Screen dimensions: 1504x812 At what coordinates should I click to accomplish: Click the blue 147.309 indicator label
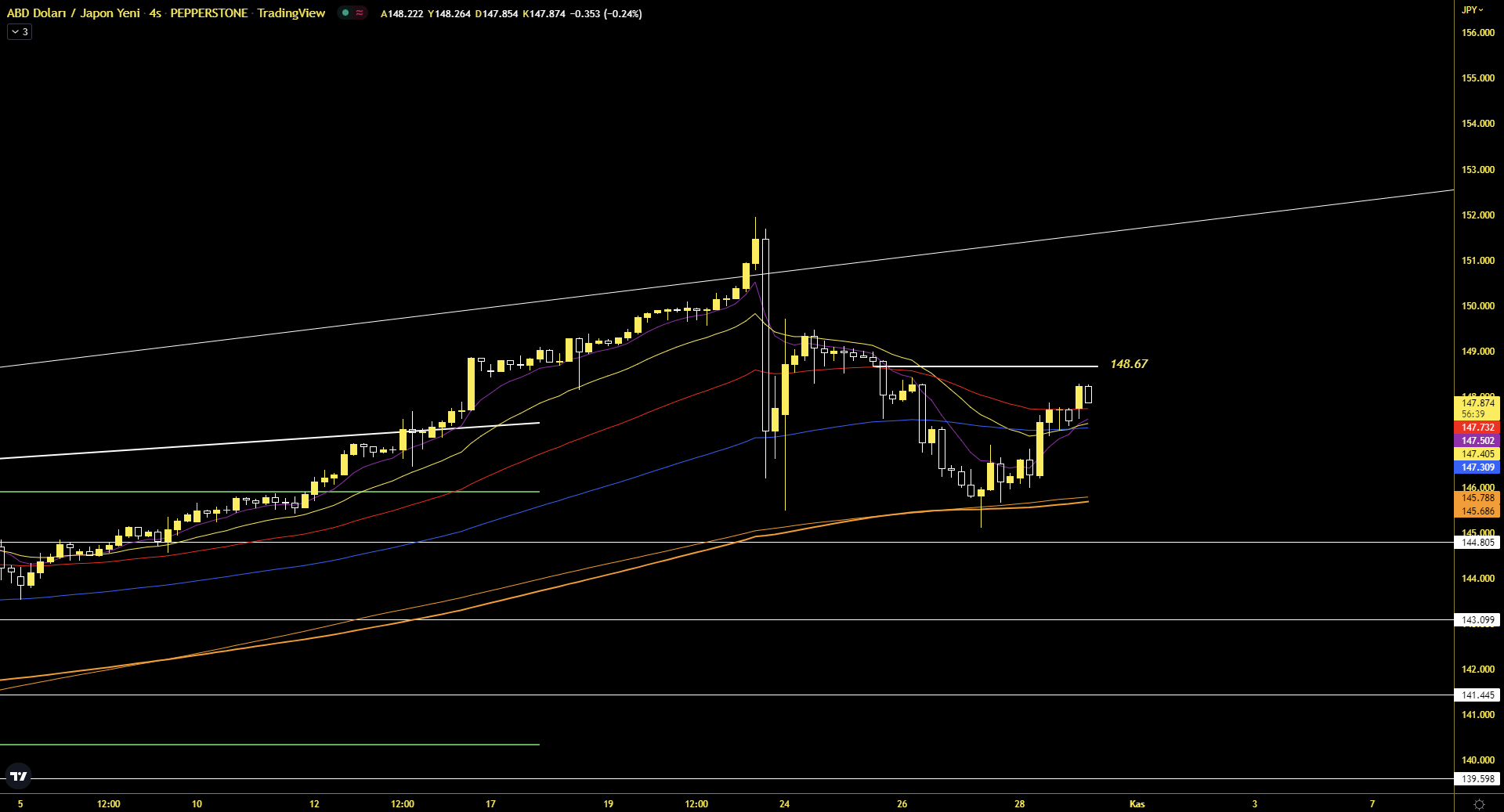[1477, 467]
